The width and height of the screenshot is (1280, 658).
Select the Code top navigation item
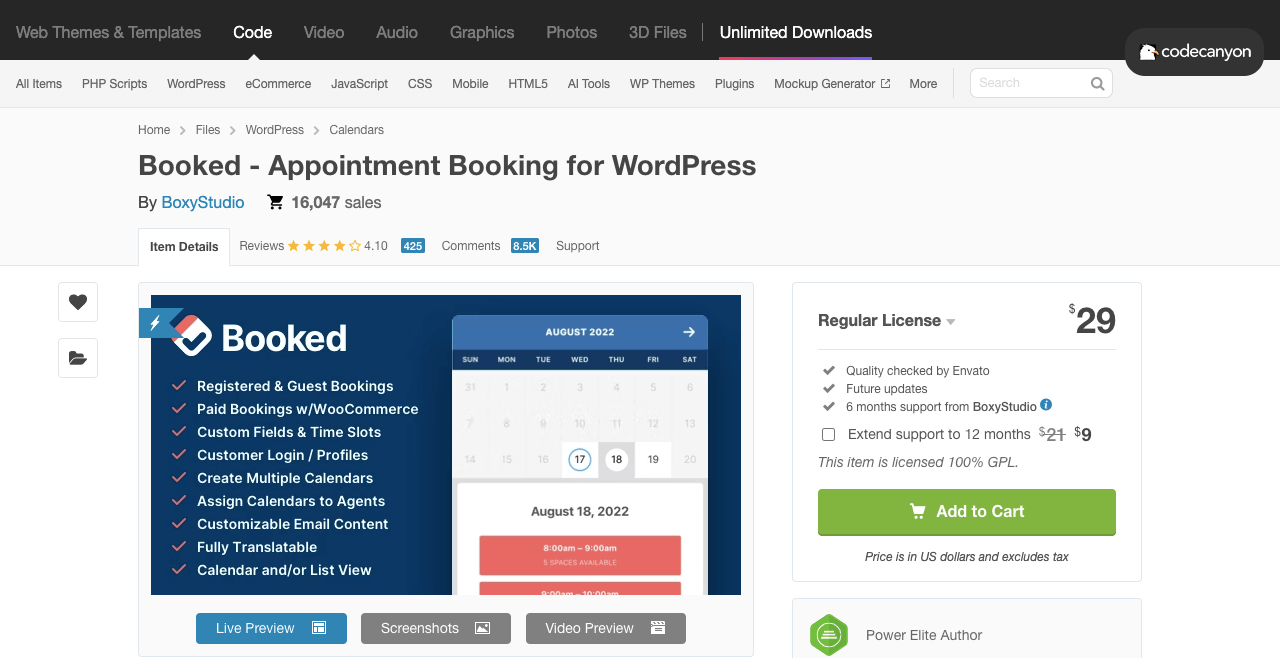[252, 32]
